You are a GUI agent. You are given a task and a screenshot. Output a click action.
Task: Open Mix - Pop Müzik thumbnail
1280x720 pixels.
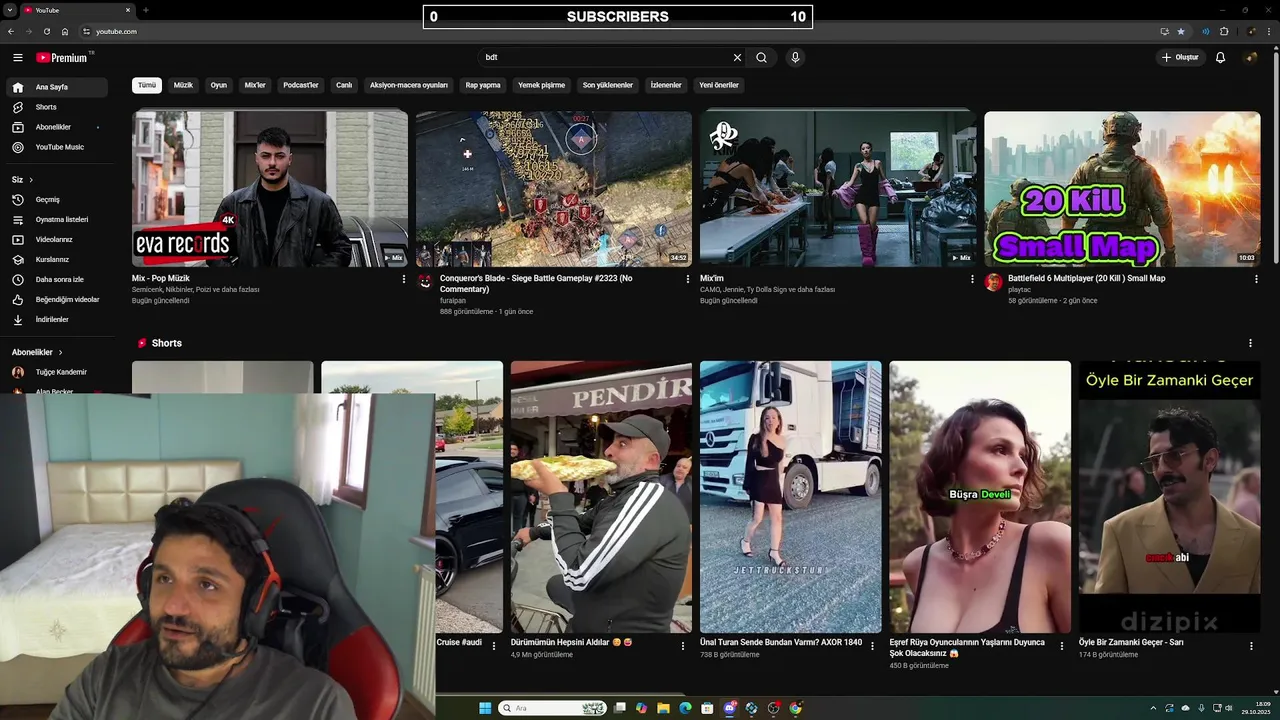(270, 189)
